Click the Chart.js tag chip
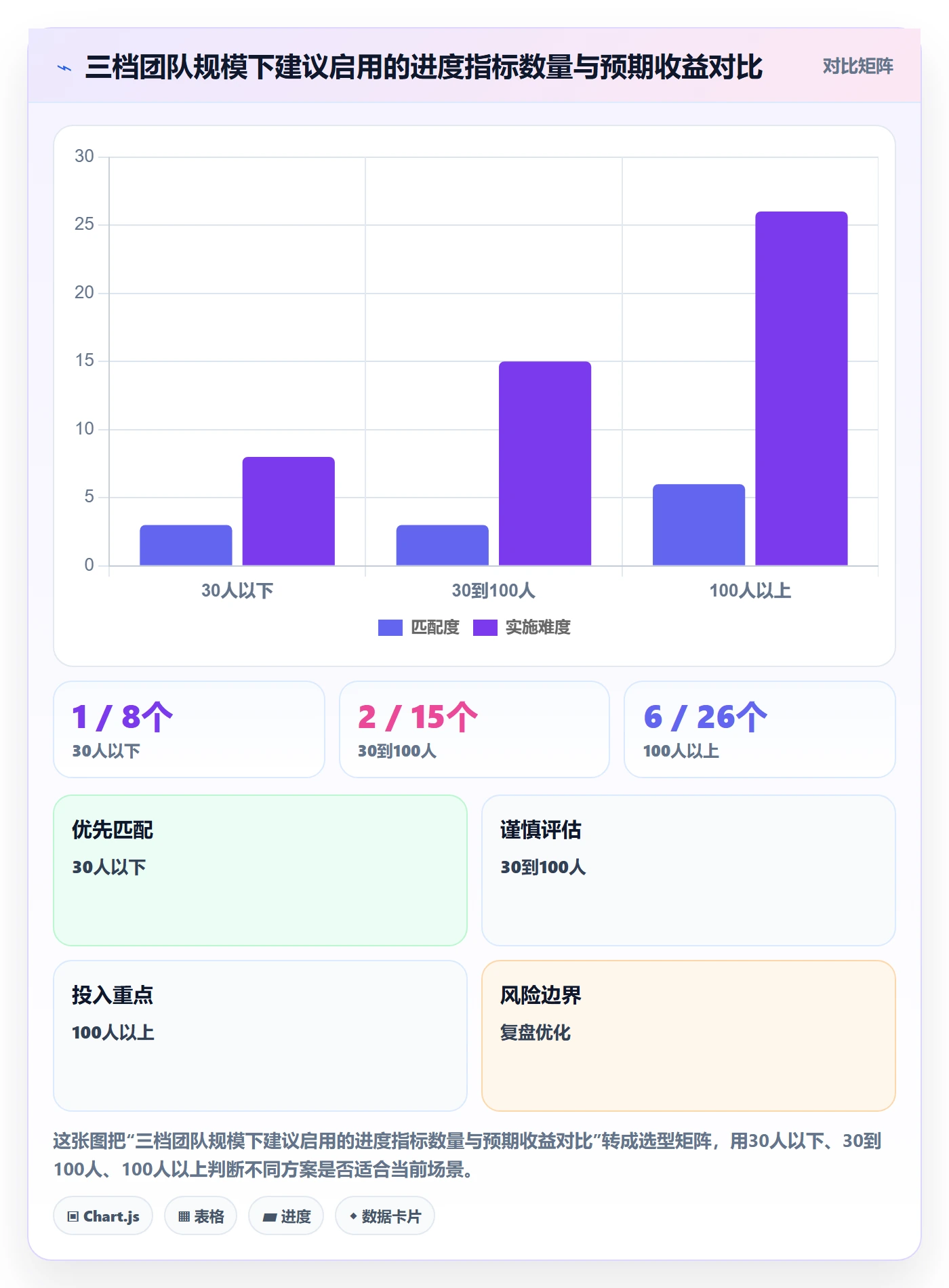The height and width of the screenshot is (1288, 949). click(x=103, y=1216)
